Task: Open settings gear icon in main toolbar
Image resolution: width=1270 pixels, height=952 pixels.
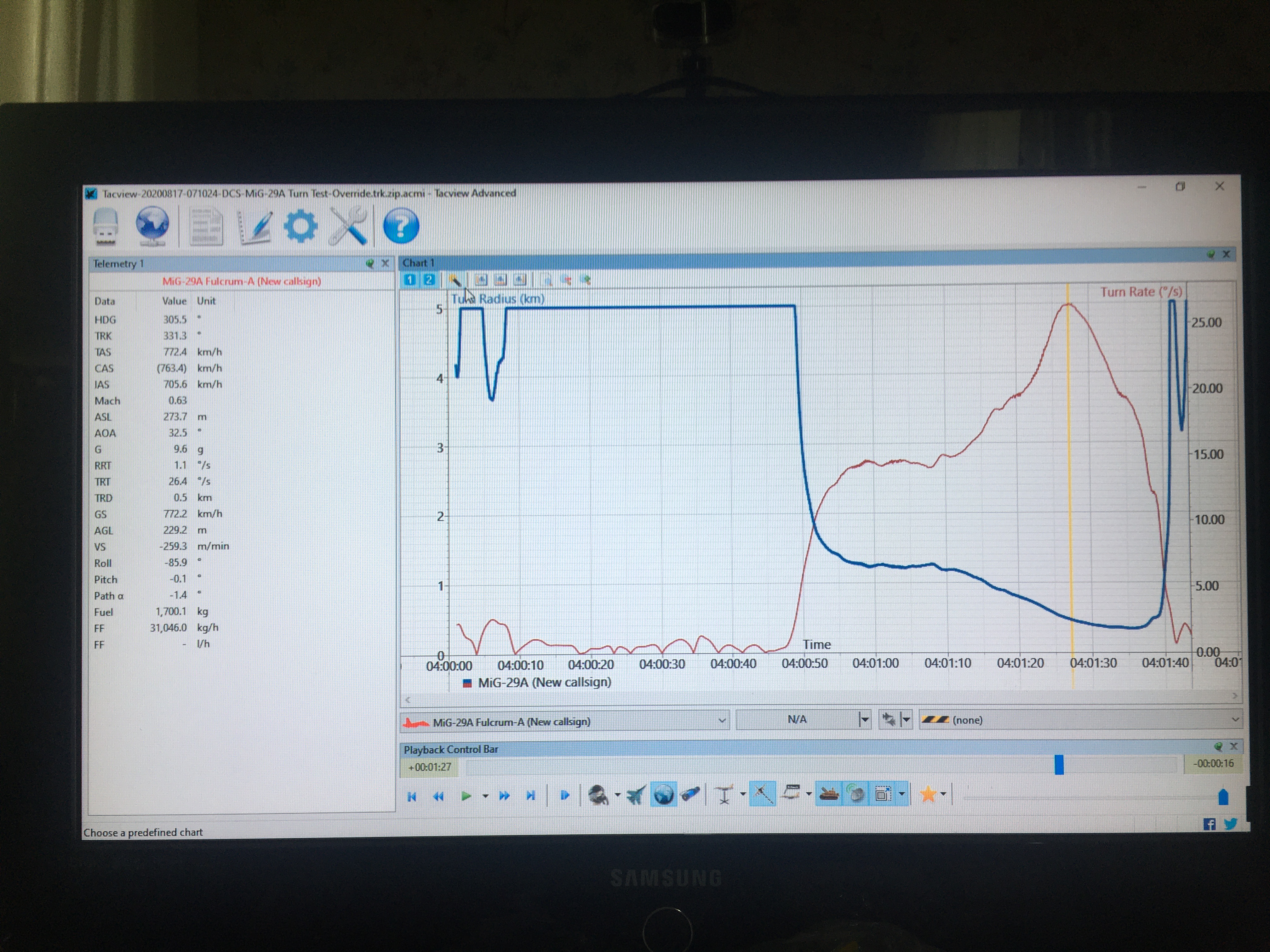Action: pyautogui.click(x=300, y=226)
